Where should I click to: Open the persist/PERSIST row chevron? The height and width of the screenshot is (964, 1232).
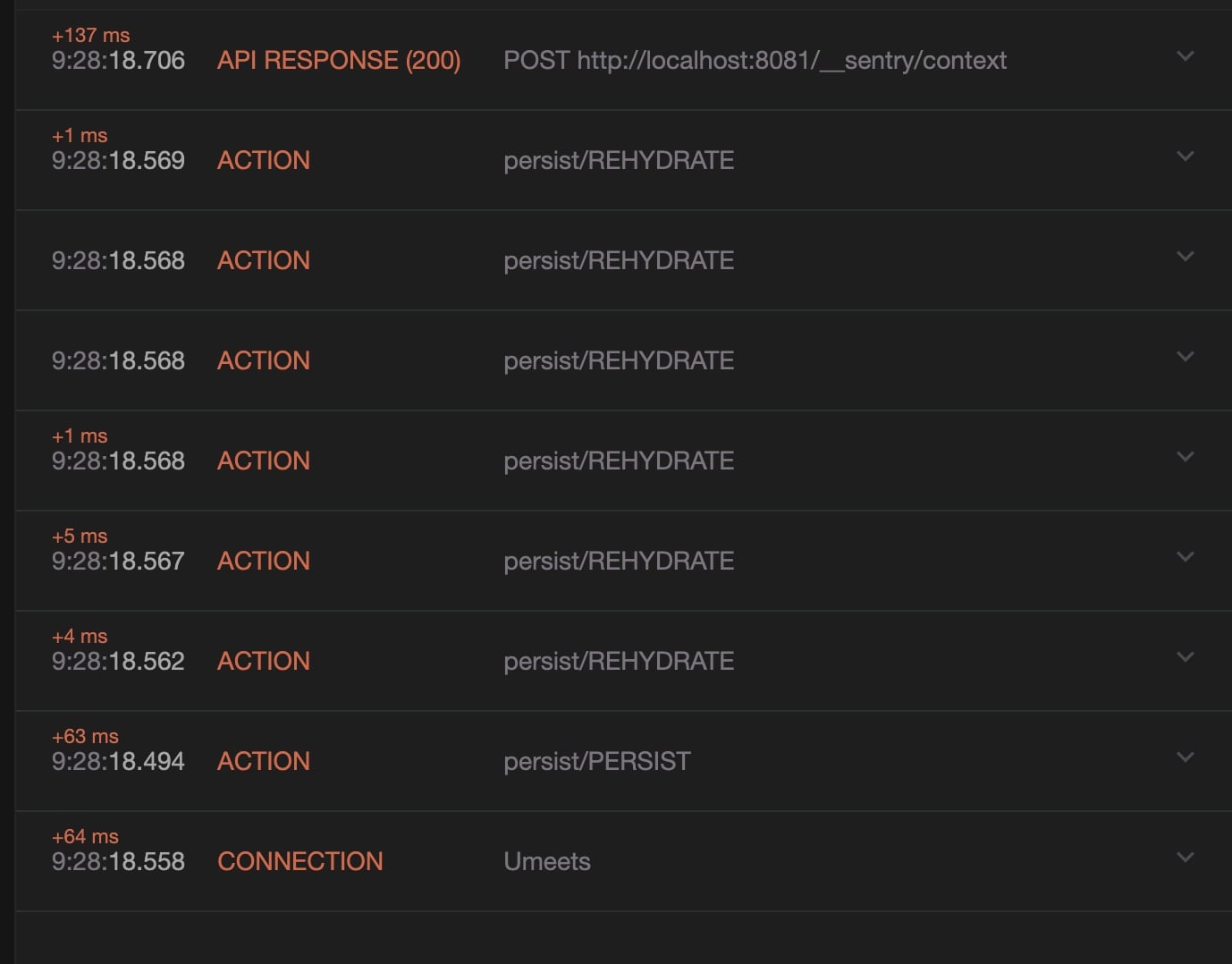(x=1185, y=757)
